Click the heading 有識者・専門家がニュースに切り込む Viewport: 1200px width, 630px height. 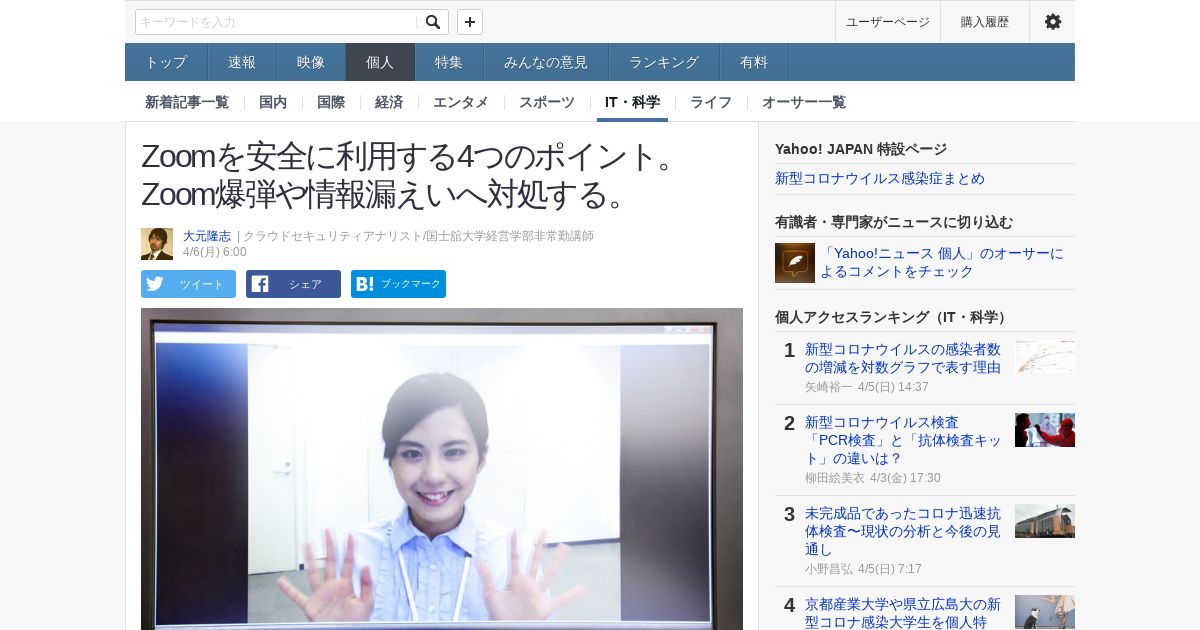tap(894, 222)
